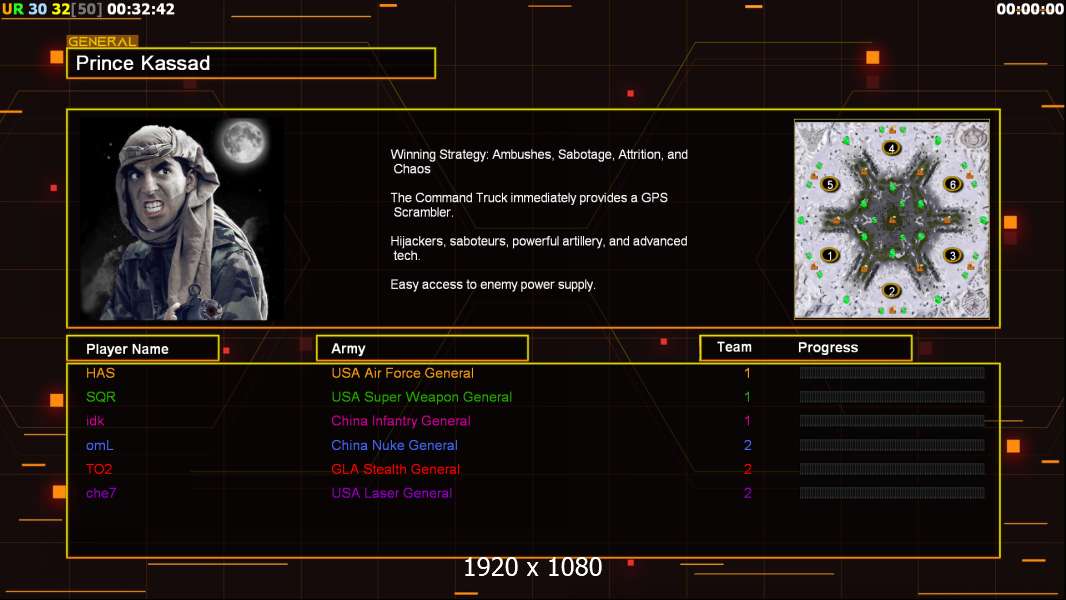Image resolution: width=1066 pixels, height=600 pixels.
Task: Click the Winning Strategy description text
Action: coord(539,162)
